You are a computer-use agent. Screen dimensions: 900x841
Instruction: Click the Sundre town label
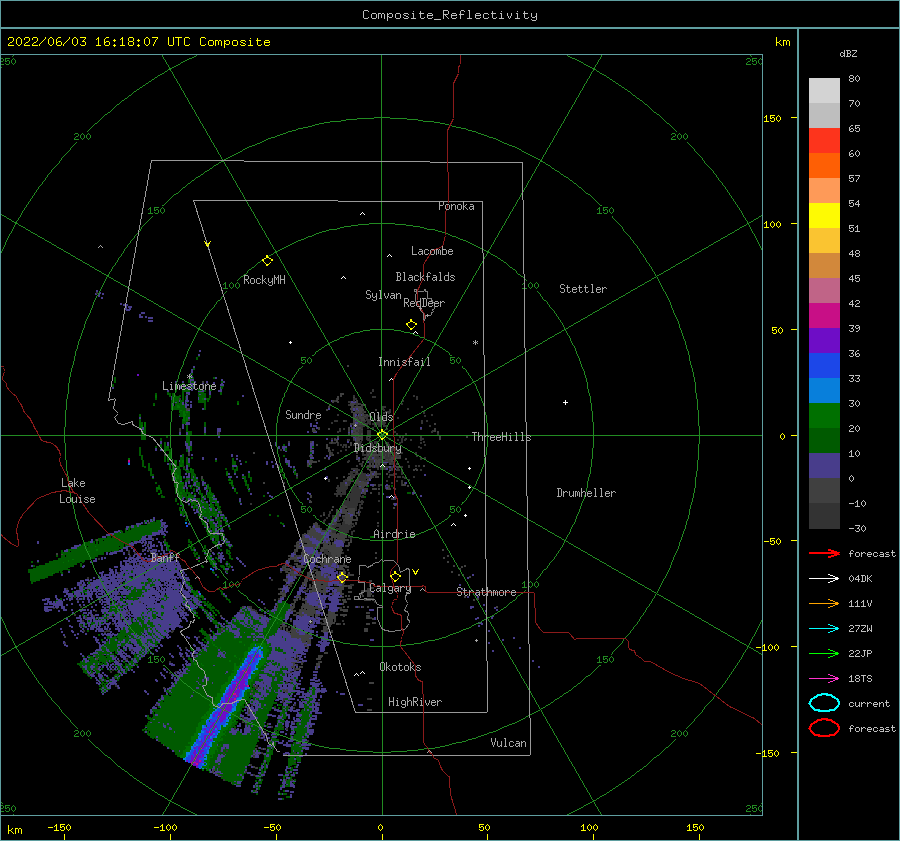[303, 415]
